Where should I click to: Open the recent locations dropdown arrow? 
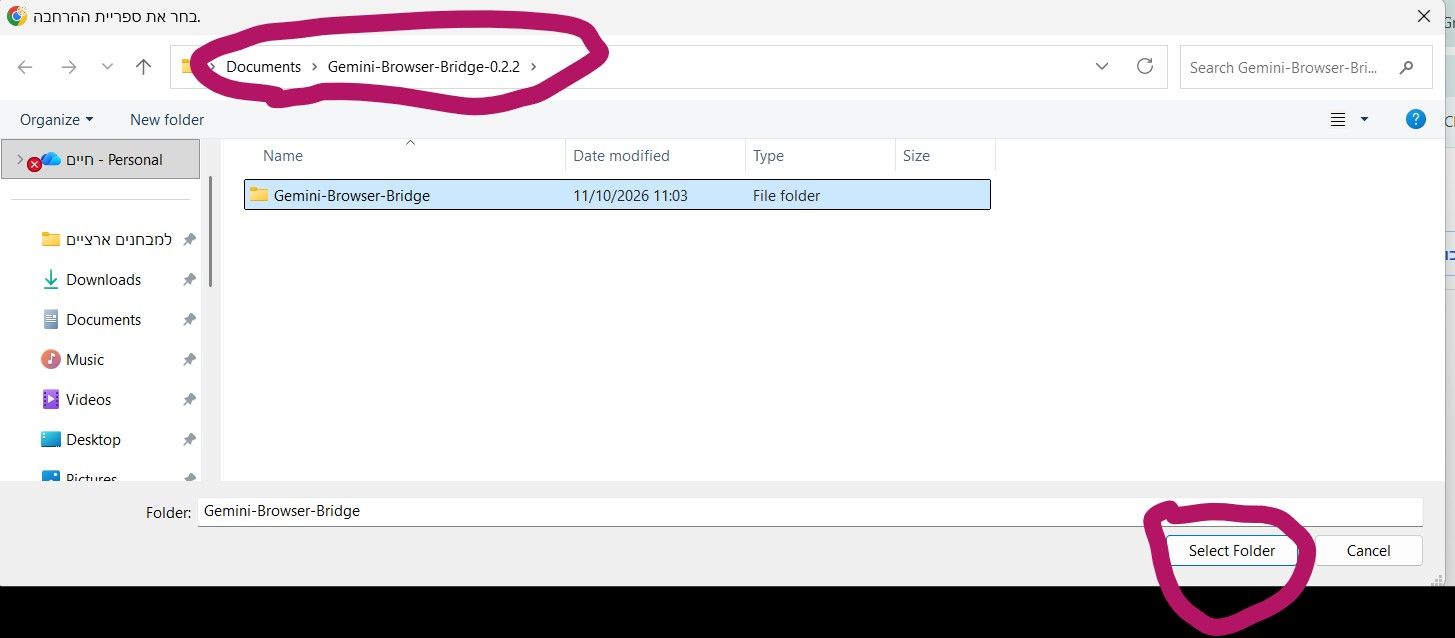point(107,67)
